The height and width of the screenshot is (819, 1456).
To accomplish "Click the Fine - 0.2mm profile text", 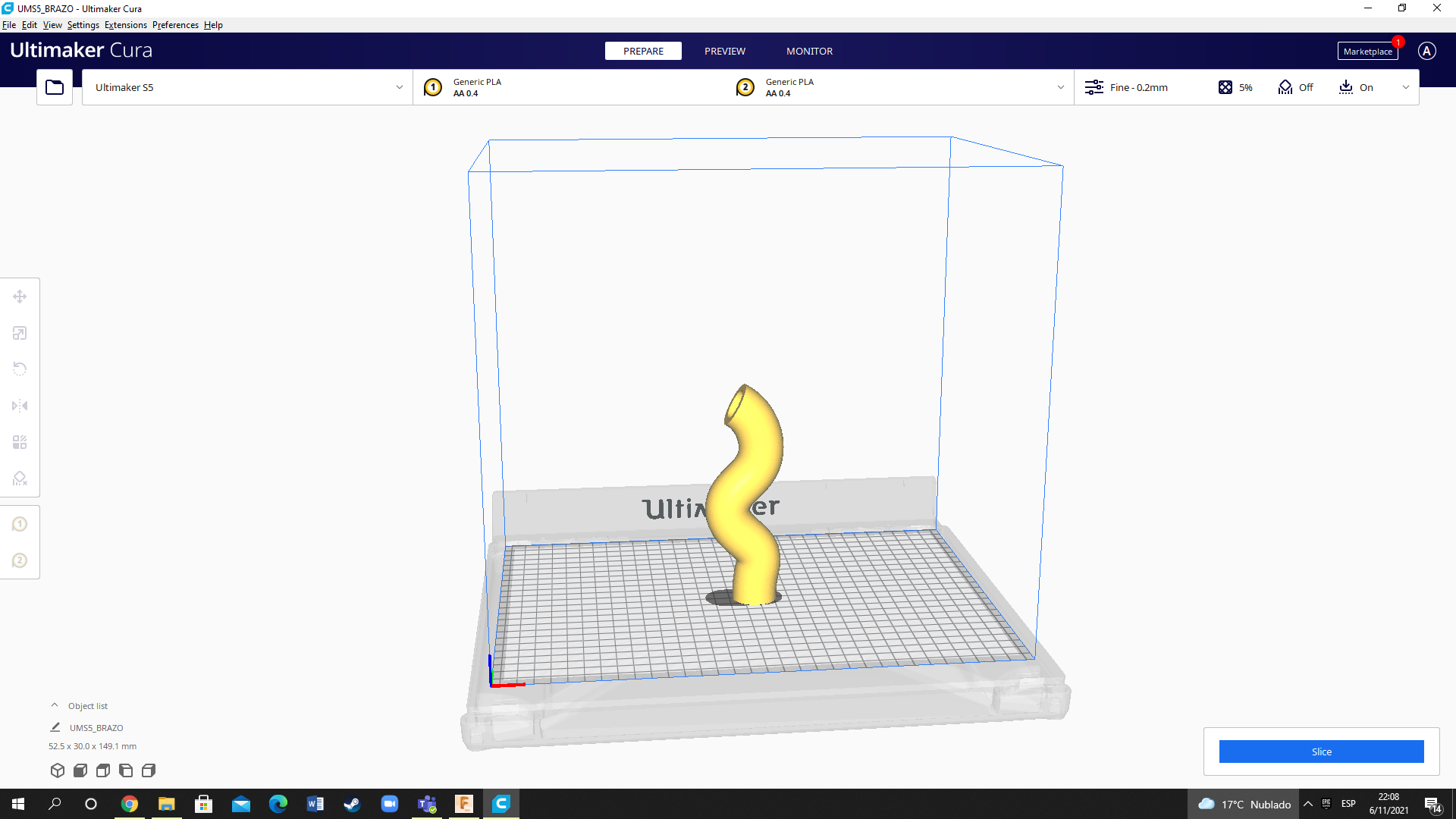I will 1138,87.
